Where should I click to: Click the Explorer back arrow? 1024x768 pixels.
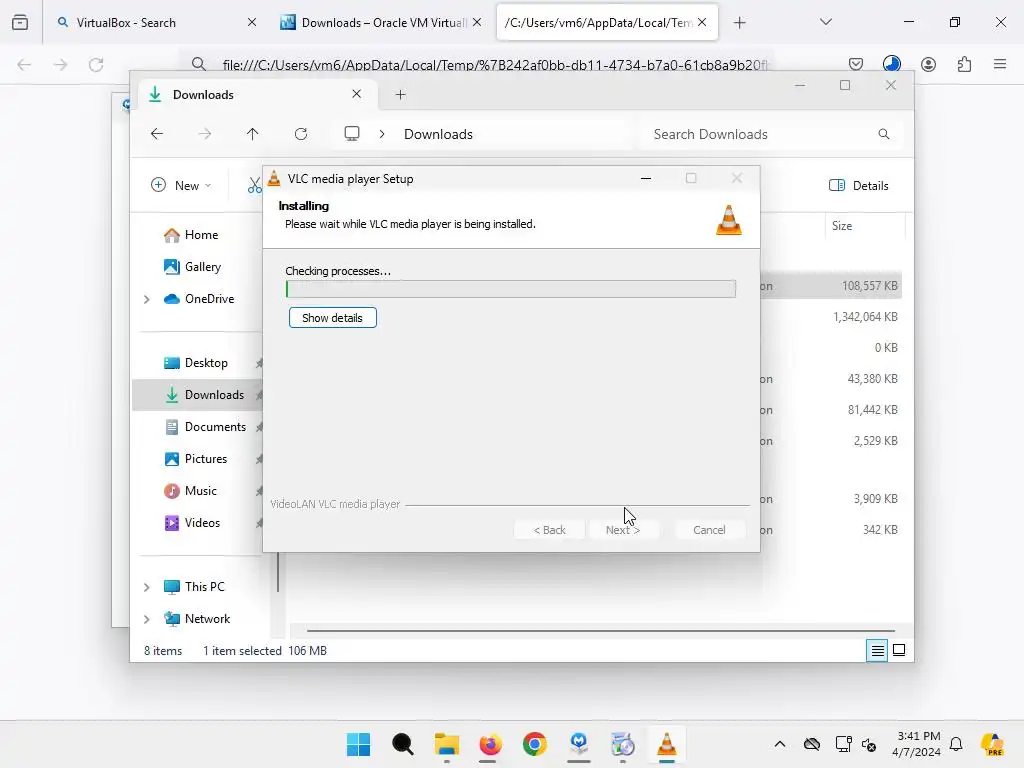click(157, 134)
